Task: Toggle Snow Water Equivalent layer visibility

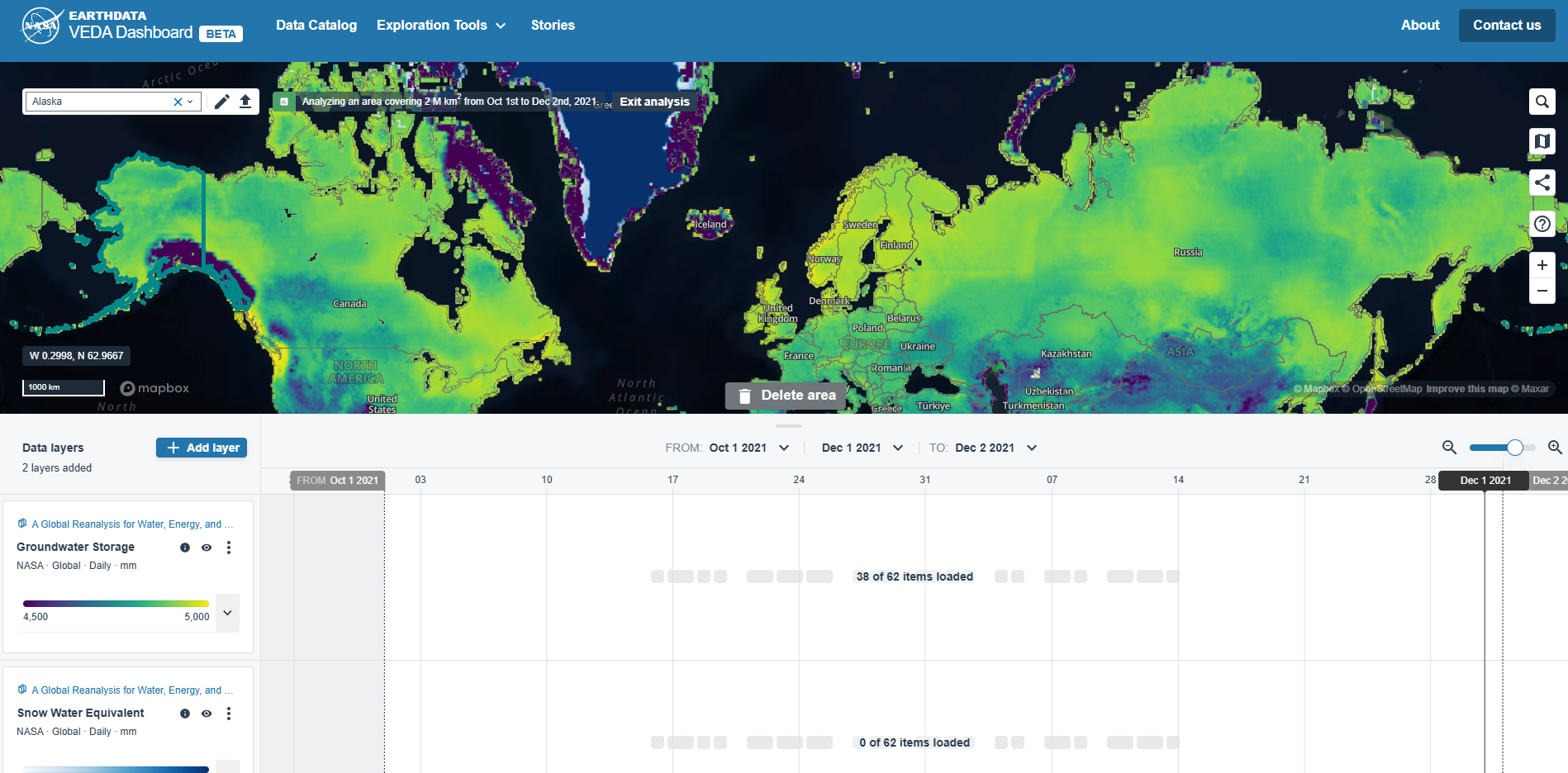Action: 207,714
